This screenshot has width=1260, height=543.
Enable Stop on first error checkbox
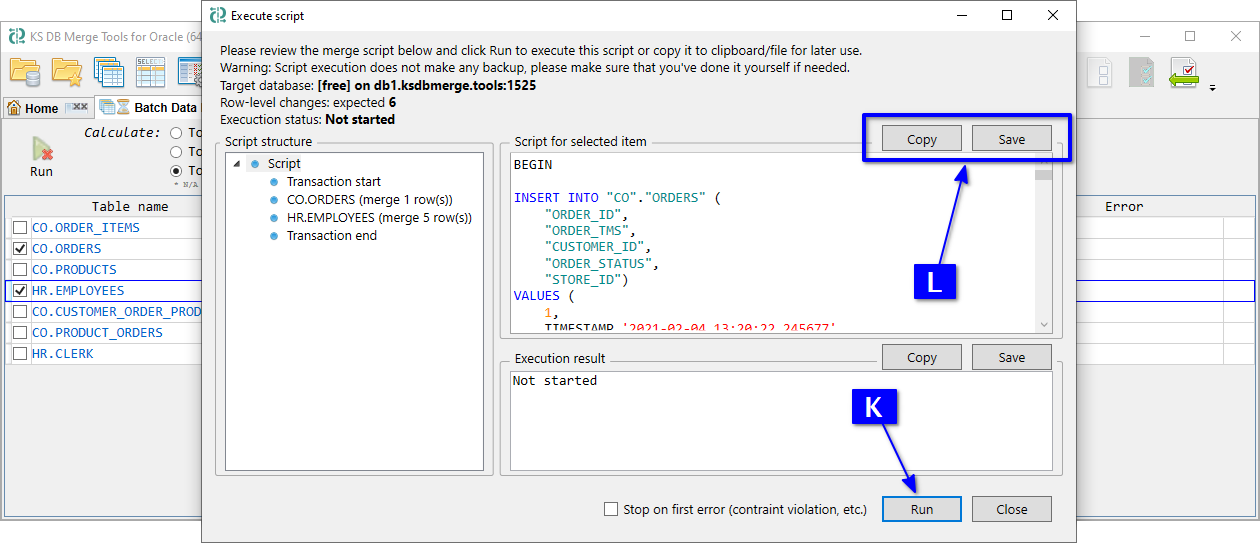tap(611, 509)
